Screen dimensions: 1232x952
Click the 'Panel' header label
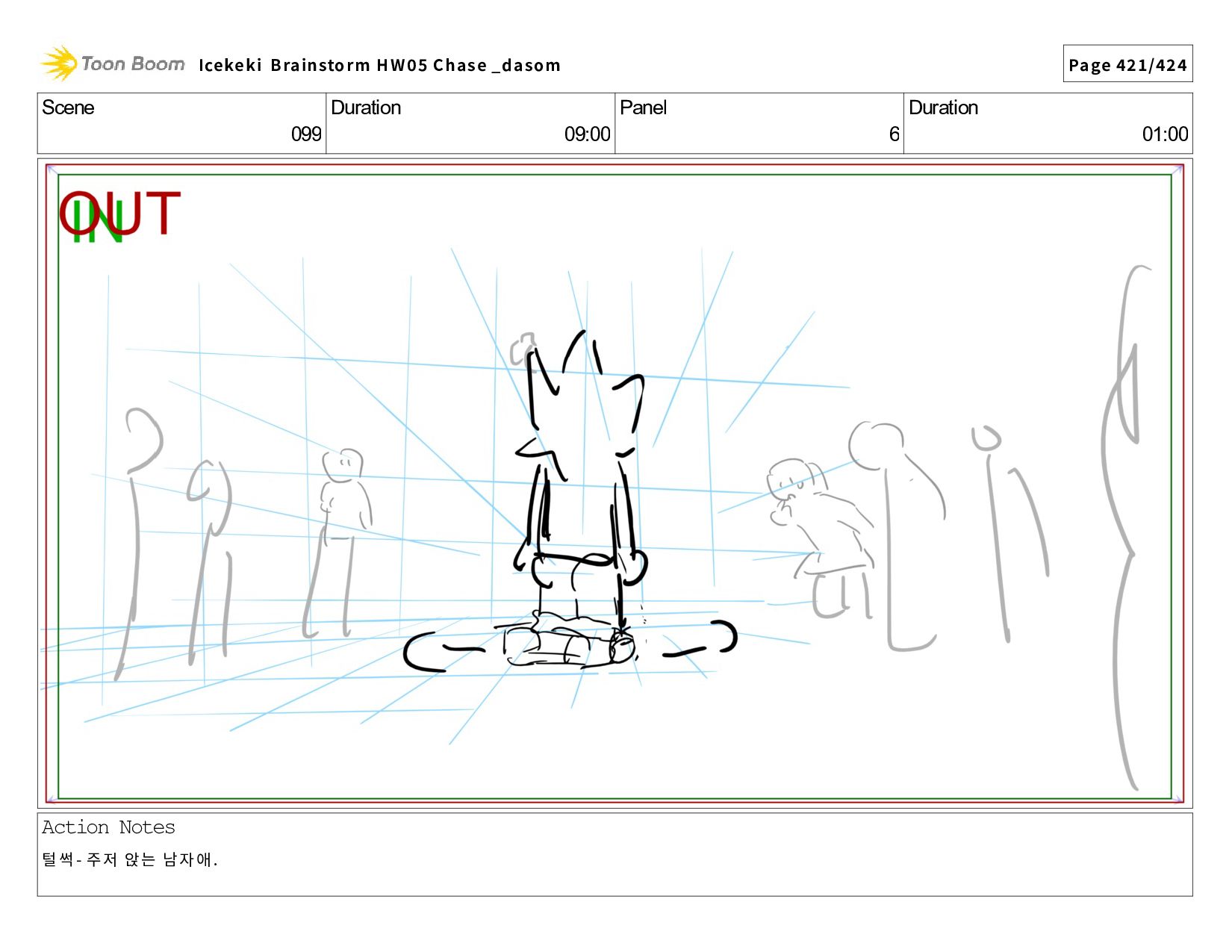pyautogui.click(x=643, y=108)
